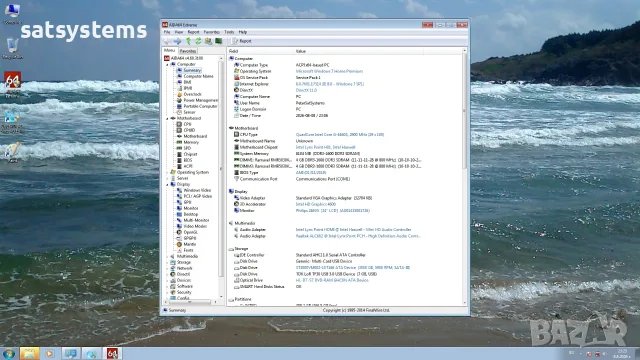Expand the Devices tree node
This screenshot has width=640, height=360.
(x=167, y=280)
